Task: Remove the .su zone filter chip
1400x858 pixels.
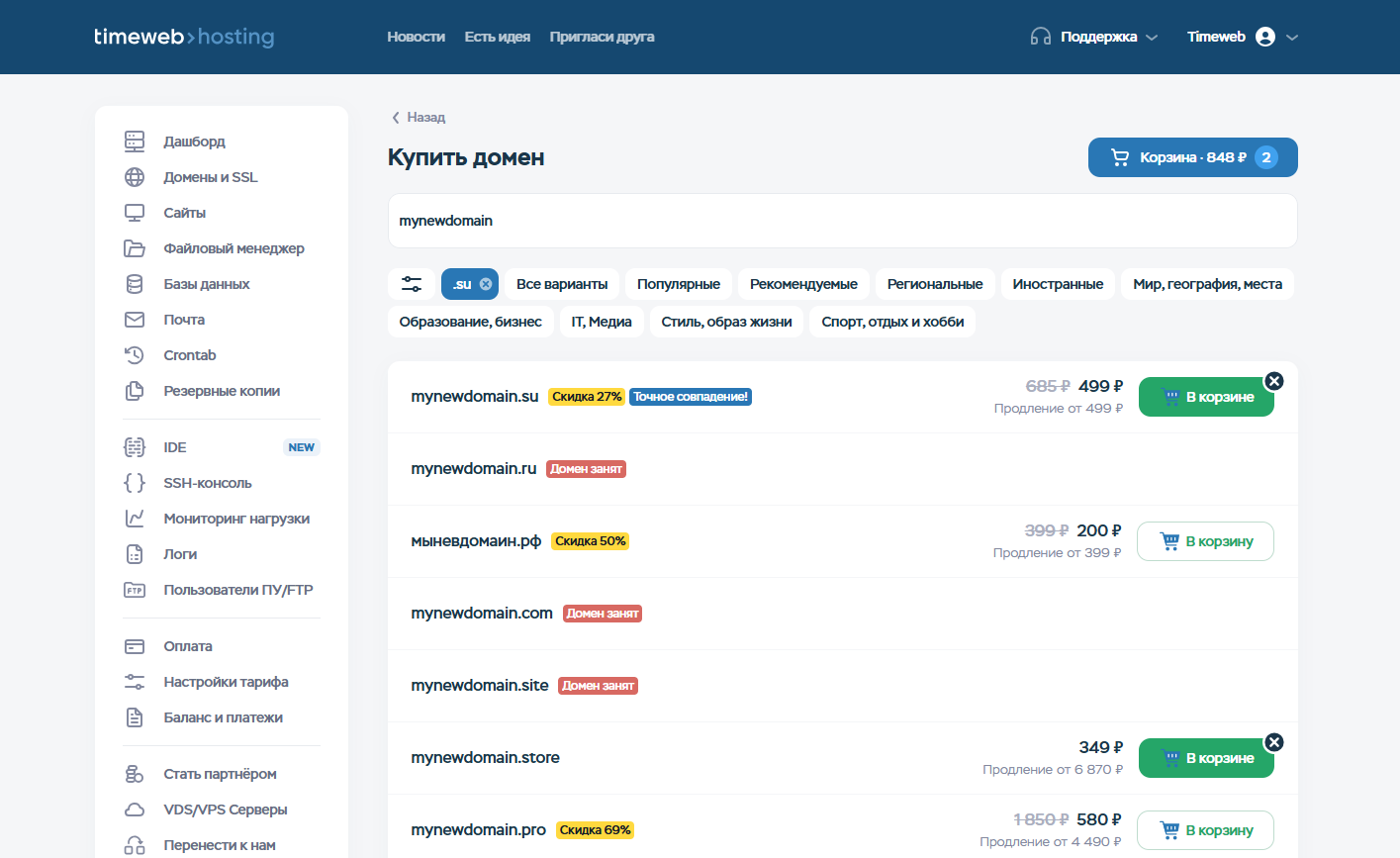Action: click(486, 284)
